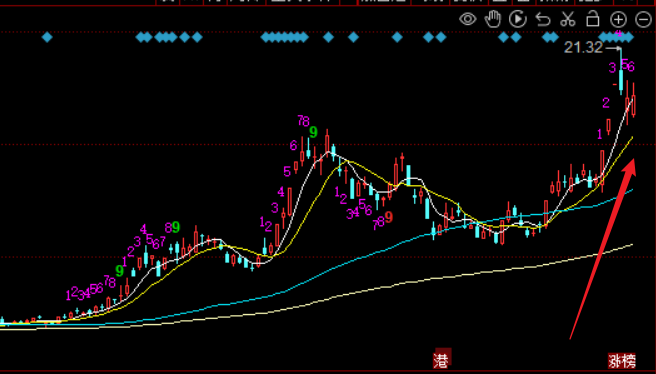Start chart replay with the play icon
Screen dimensions: 656x374
pos(518,19)
